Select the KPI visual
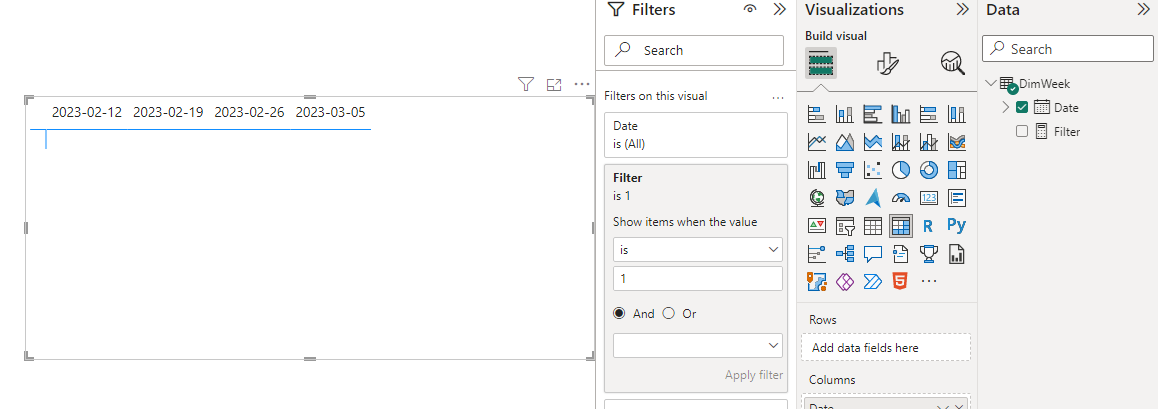The image size is (1158, 409). pyautogui.click(x=816, y=226)
